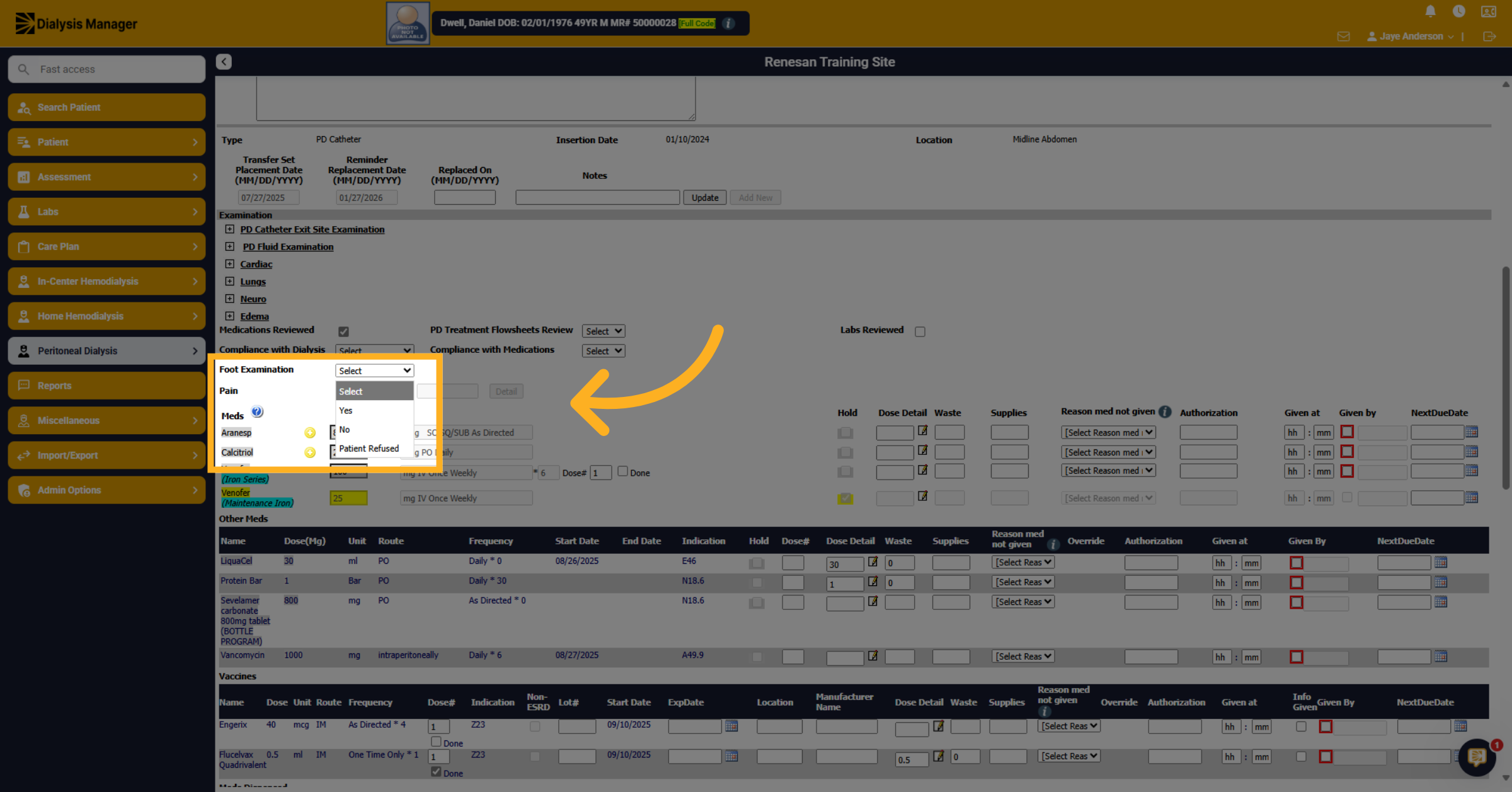This screenshot has width=1512, height=792.
Task: Click the Fast access search field
Action: point(106,69)
